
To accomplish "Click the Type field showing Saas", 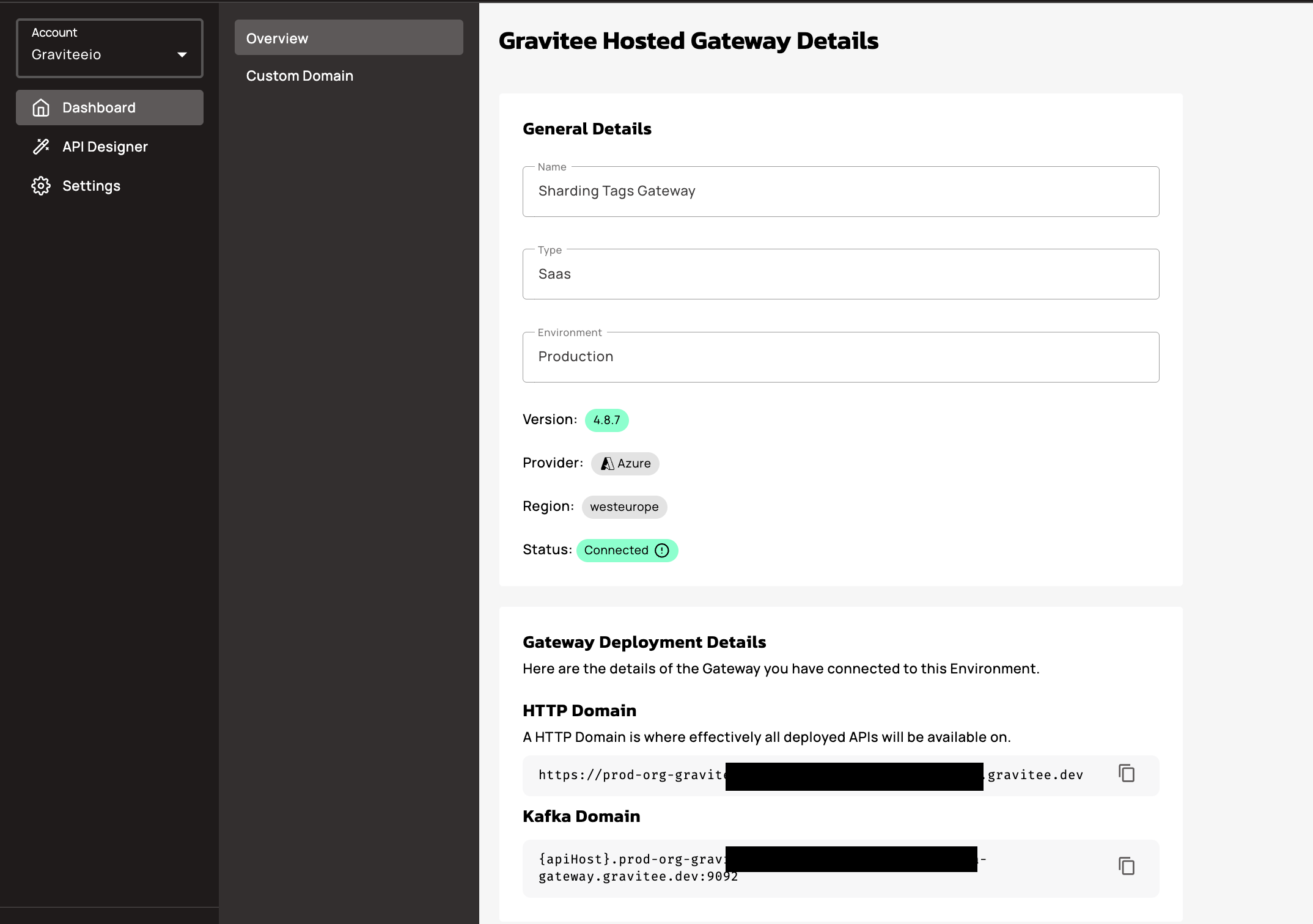I will click(840, 274).
